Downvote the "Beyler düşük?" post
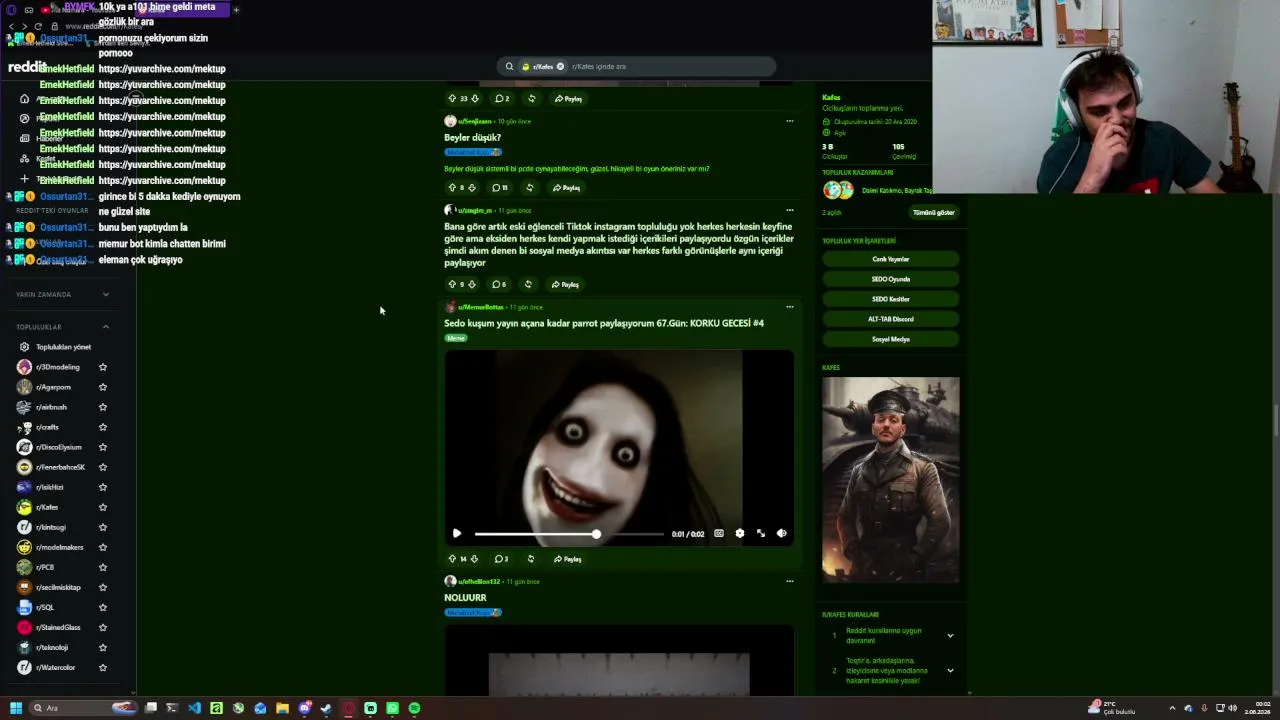This screenshot has width=1280, height=720. coord(471,188)
